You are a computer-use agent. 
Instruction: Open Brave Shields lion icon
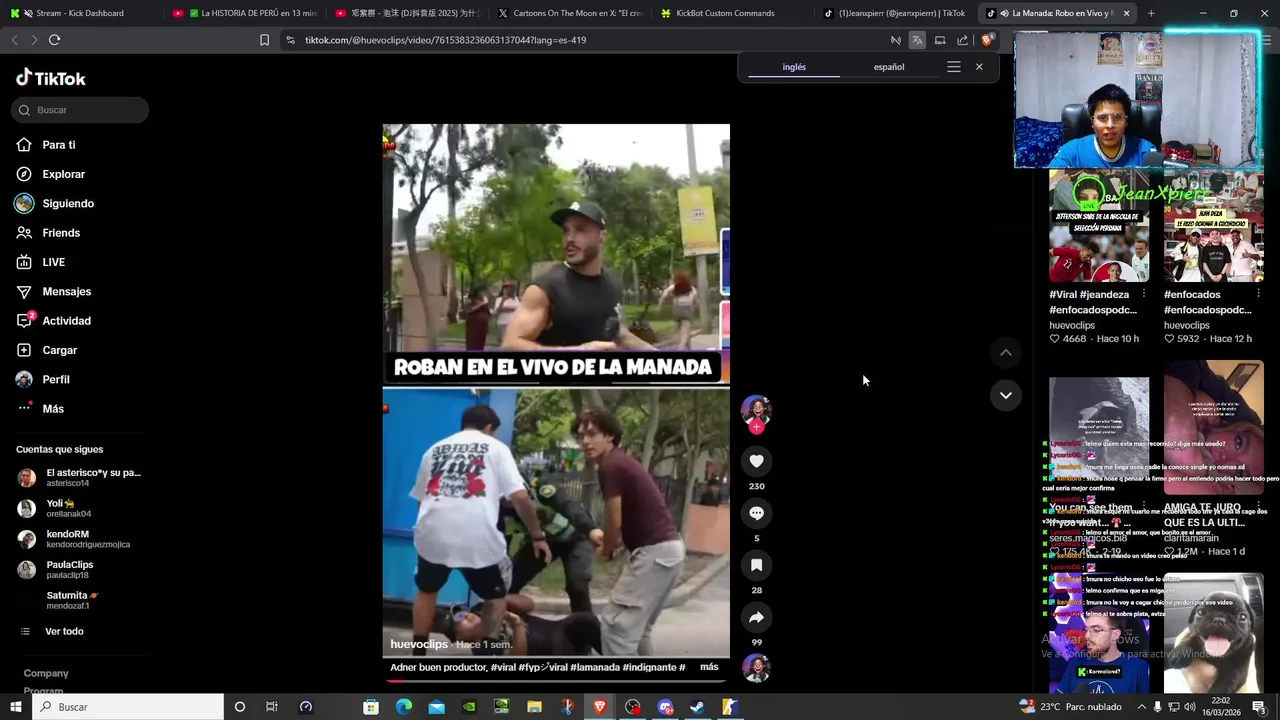tap(986, 40)
